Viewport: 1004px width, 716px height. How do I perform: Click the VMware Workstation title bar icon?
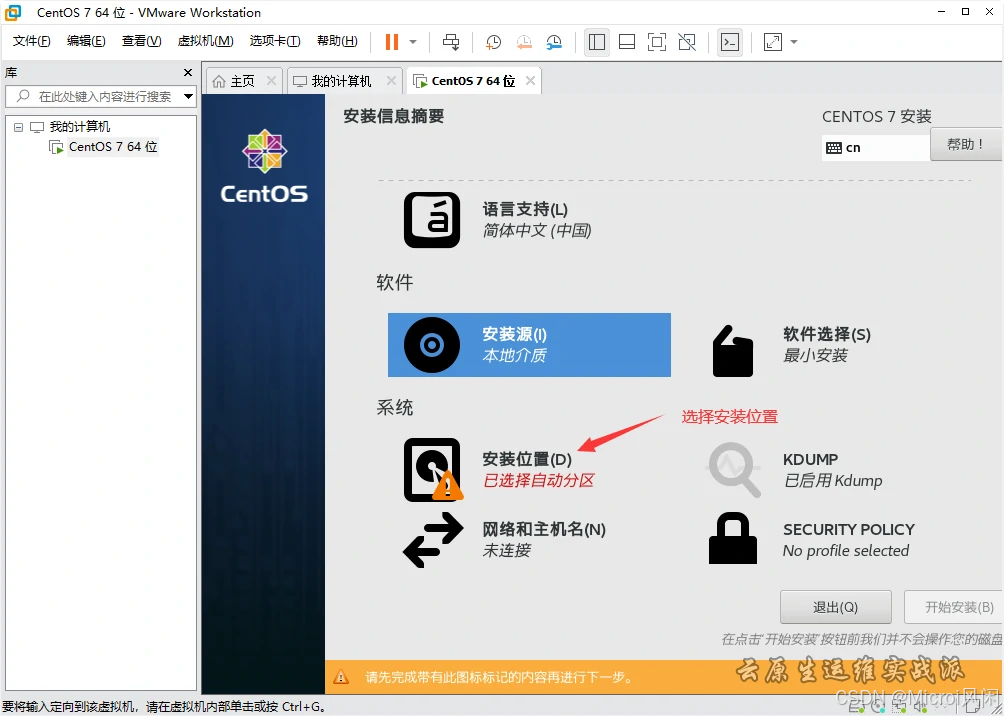[13, 12]
